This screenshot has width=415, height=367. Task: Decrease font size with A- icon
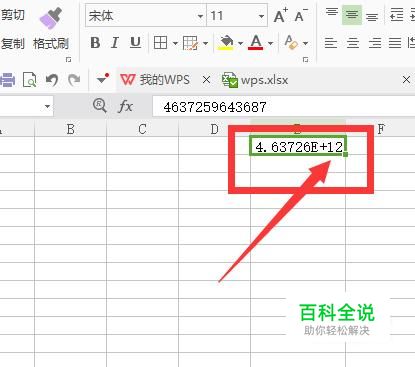(x=301, y=15)
